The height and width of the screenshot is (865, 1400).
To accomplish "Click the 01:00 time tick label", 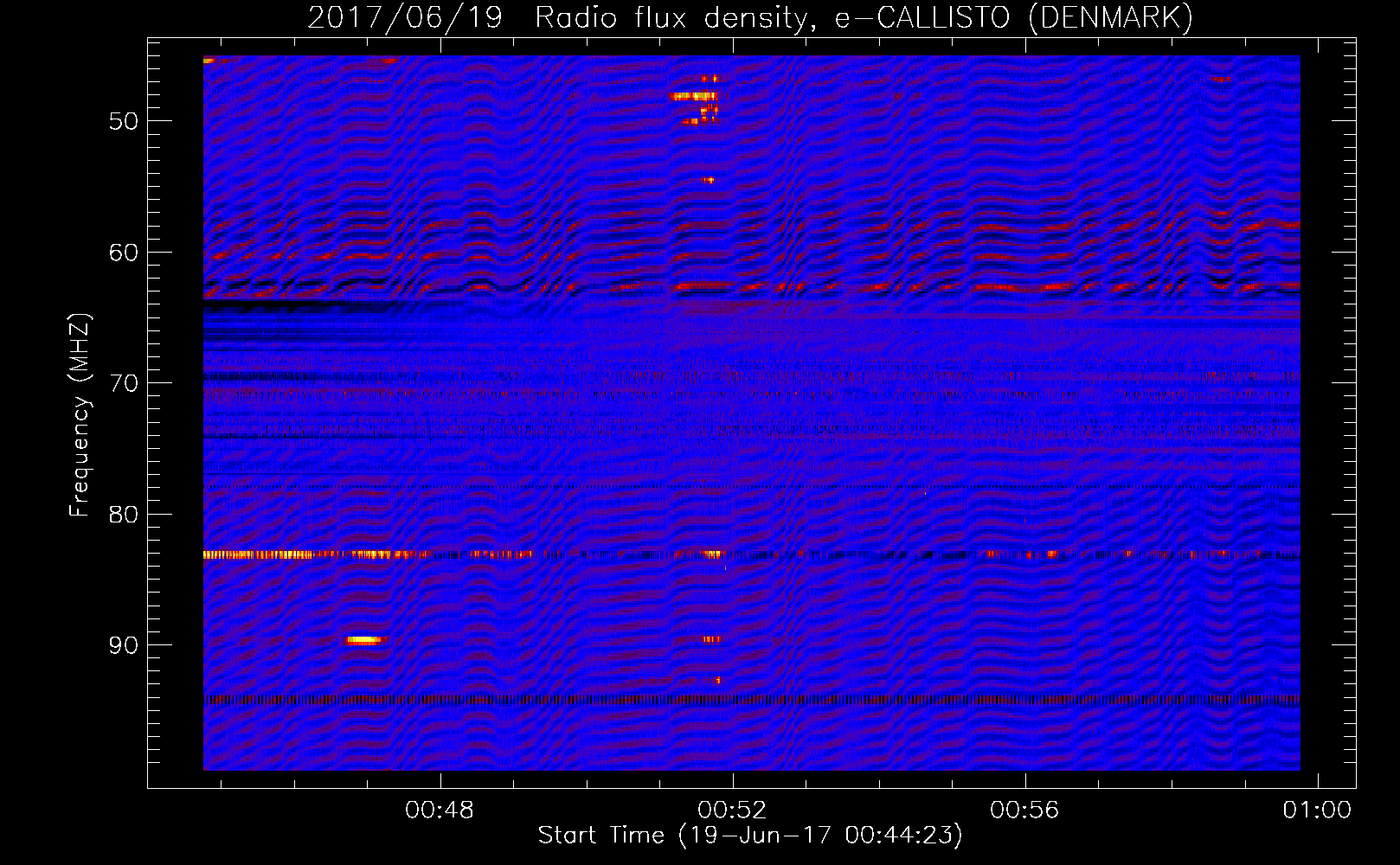I will 1317,811.
